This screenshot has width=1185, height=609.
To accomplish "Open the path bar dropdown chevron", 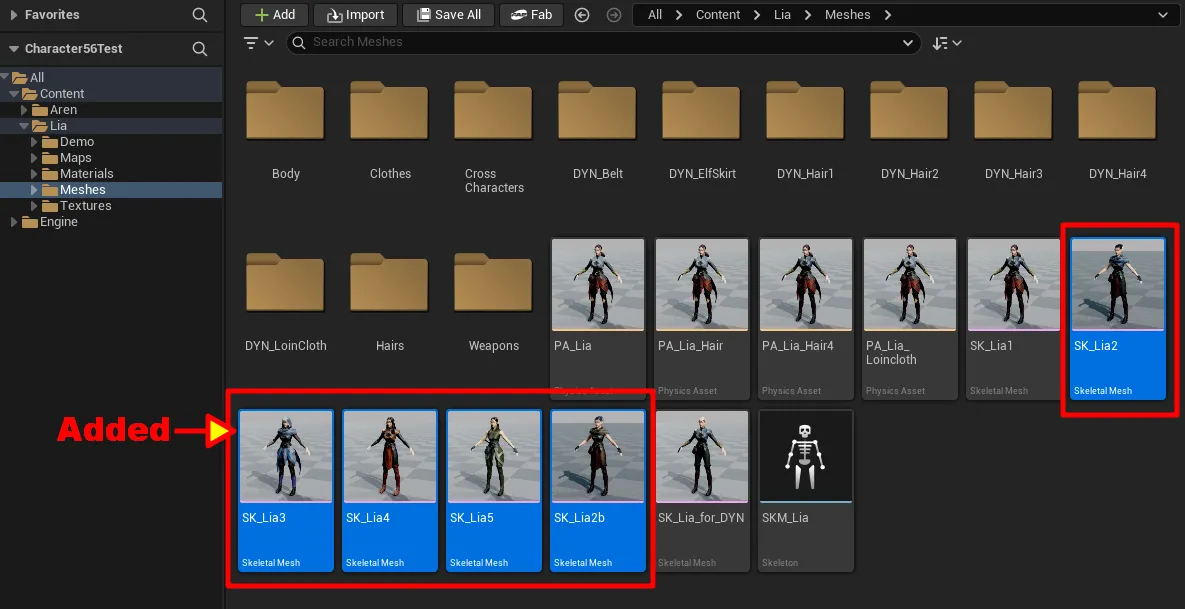I will pyautogui.click(x=1163, y=15).
